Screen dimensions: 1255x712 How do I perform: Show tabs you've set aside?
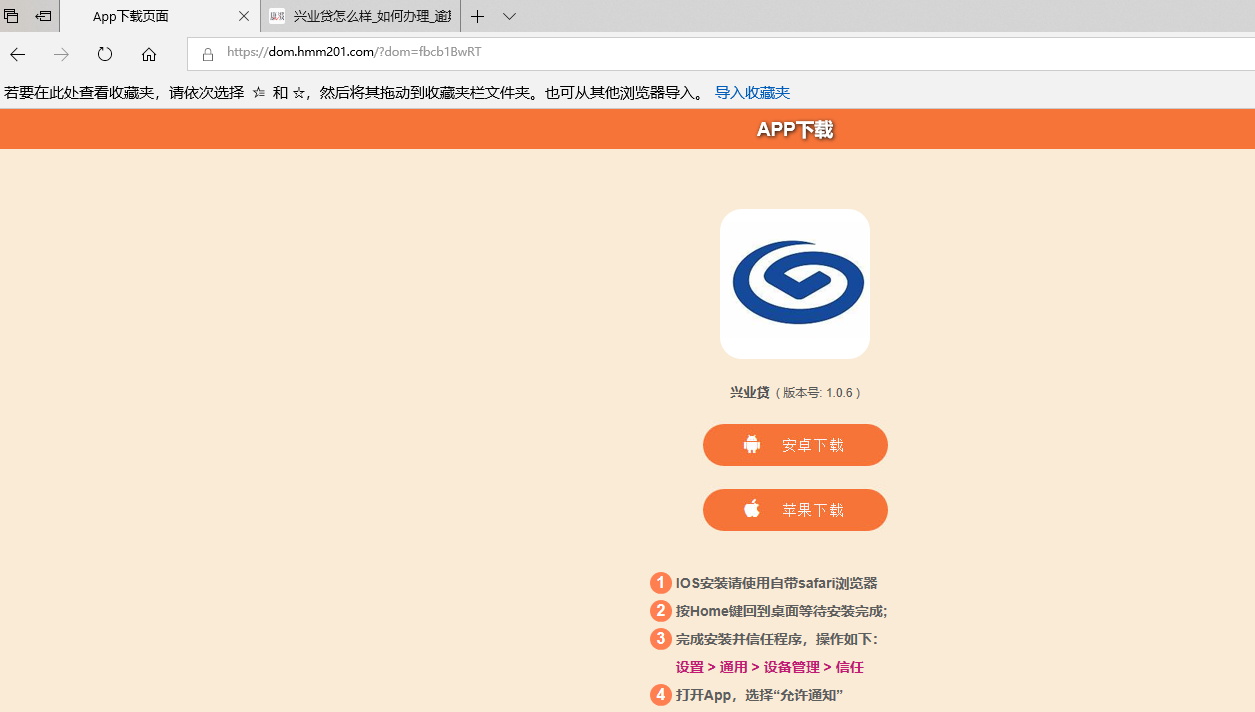click(11, 16)
